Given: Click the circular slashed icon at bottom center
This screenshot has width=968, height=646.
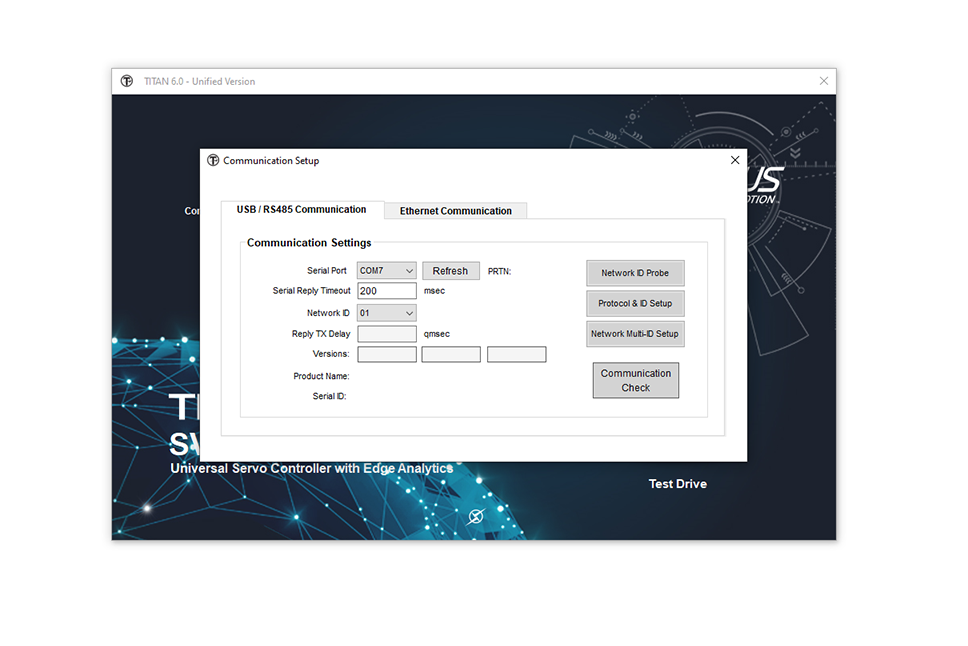Looking at the screenshot, I should tap(476, 516).
